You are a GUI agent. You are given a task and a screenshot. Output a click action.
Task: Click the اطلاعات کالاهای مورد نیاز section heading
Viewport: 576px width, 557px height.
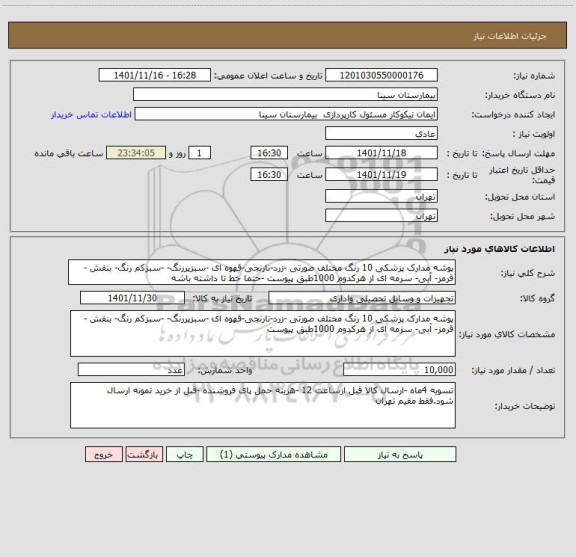click(500, 249)
